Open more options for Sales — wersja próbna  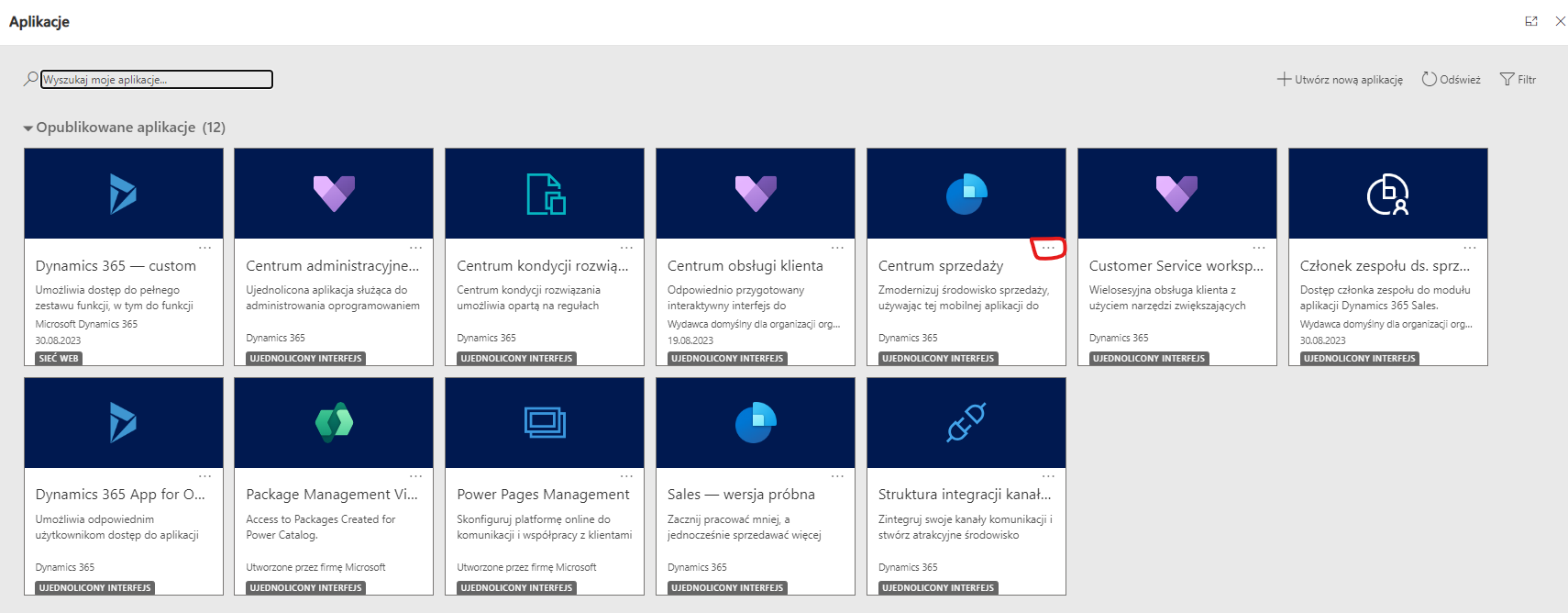pos(838,476)
